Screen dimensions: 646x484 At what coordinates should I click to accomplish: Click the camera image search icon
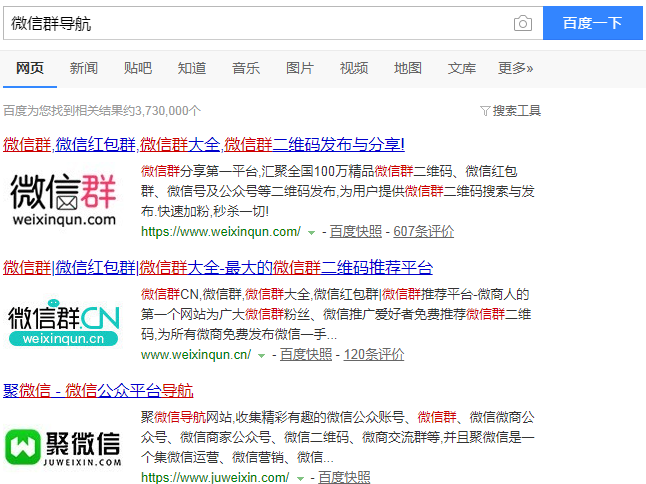point(523,23)
